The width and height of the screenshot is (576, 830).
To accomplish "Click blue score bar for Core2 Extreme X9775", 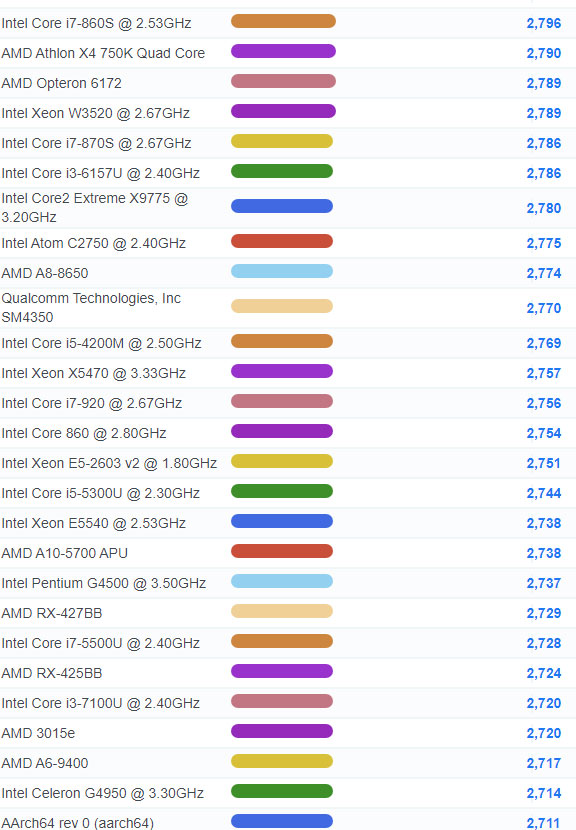I will point(282,206).
